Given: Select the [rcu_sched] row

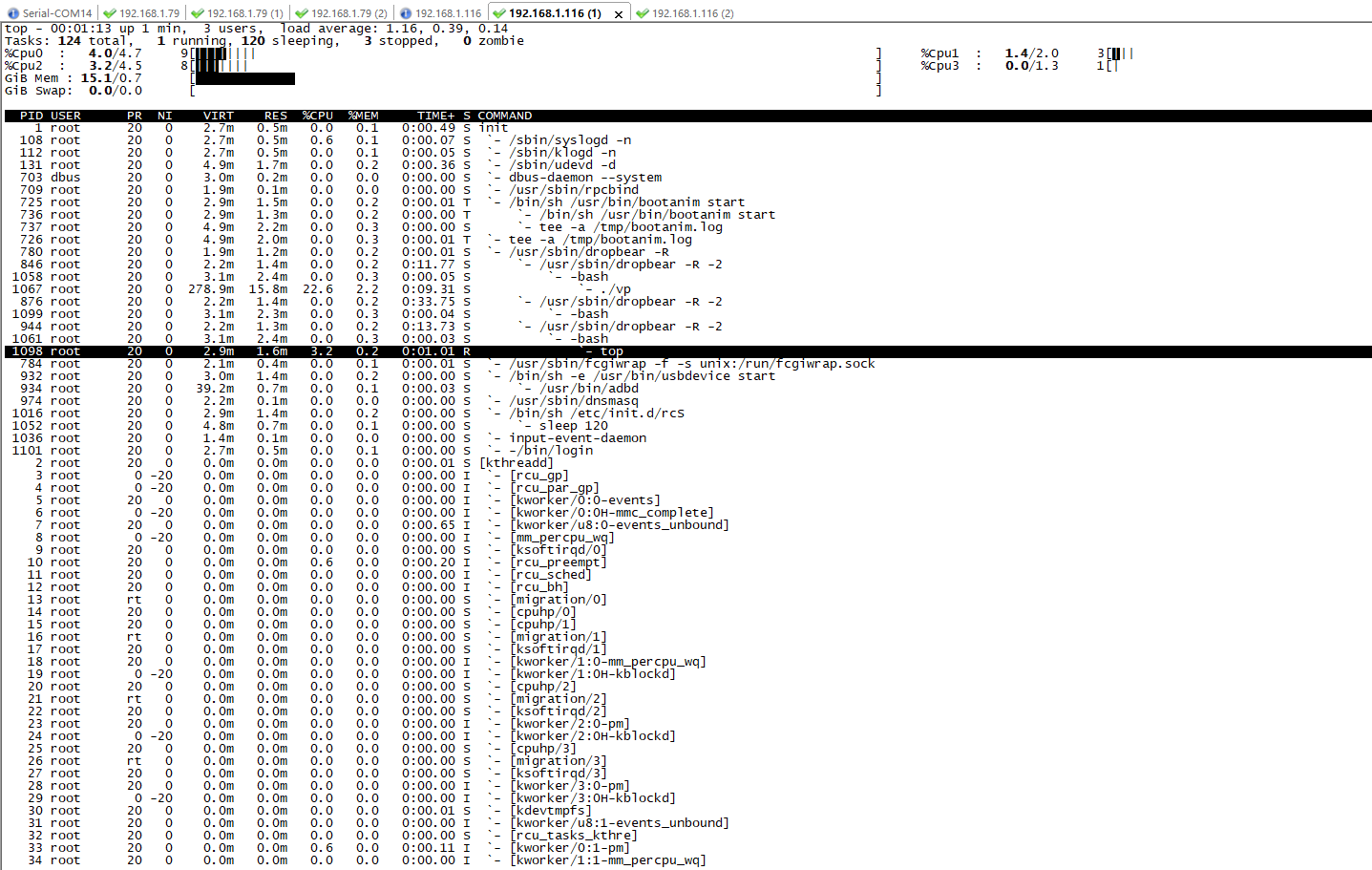Looking at the screenshot, I should coord(687,575).
